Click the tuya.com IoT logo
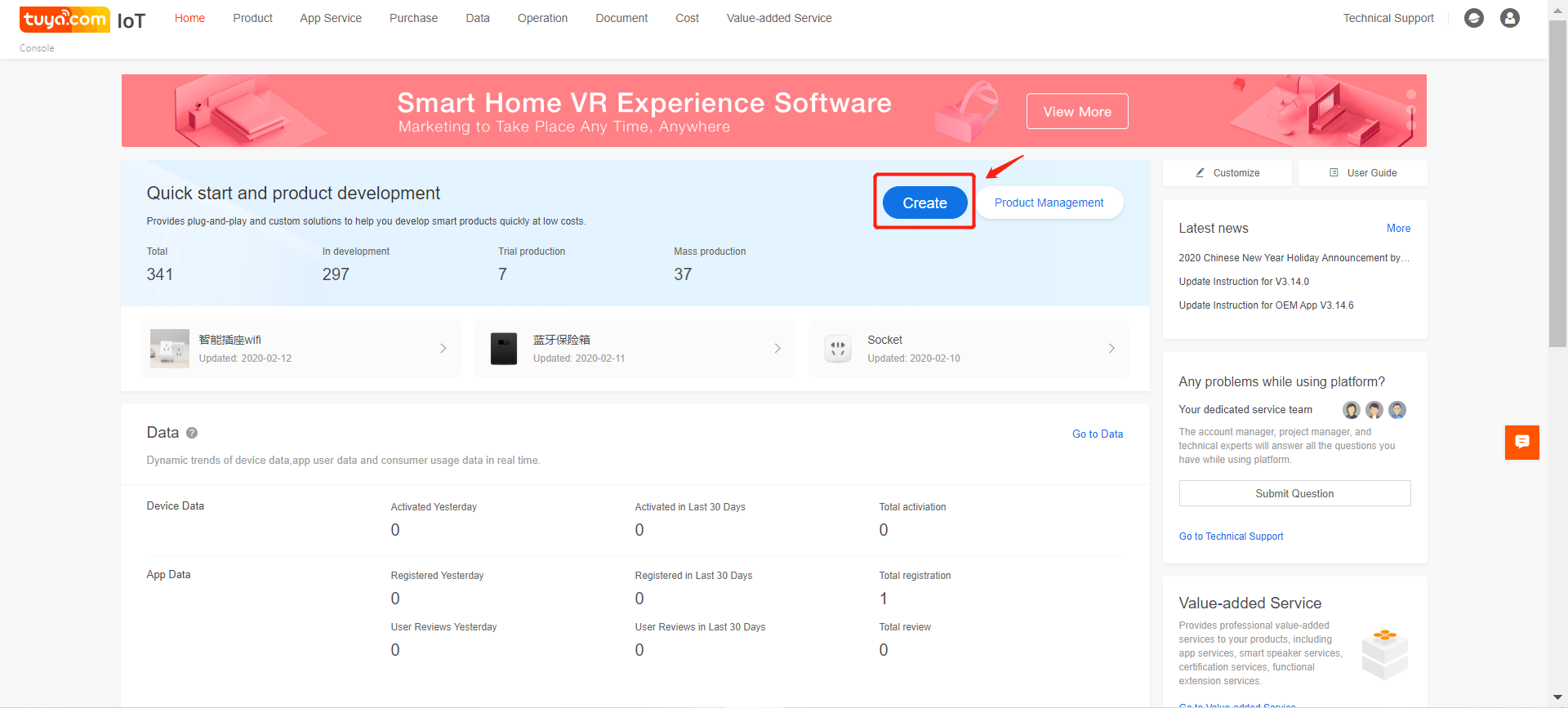The image size is (1568, 708). point(82,20)
